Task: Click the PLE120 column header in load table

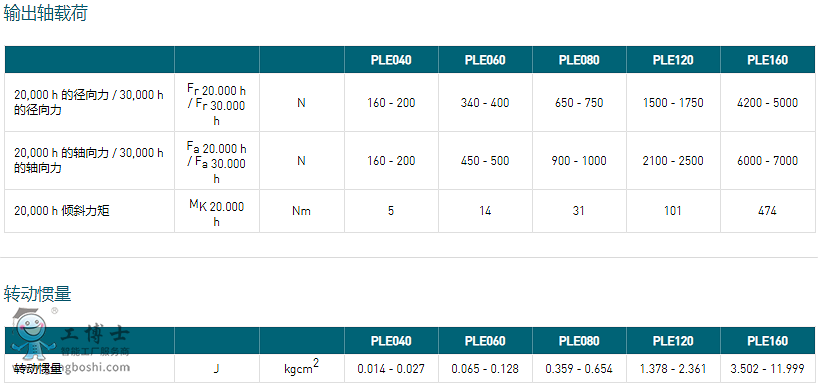Action: click(673, 60)
